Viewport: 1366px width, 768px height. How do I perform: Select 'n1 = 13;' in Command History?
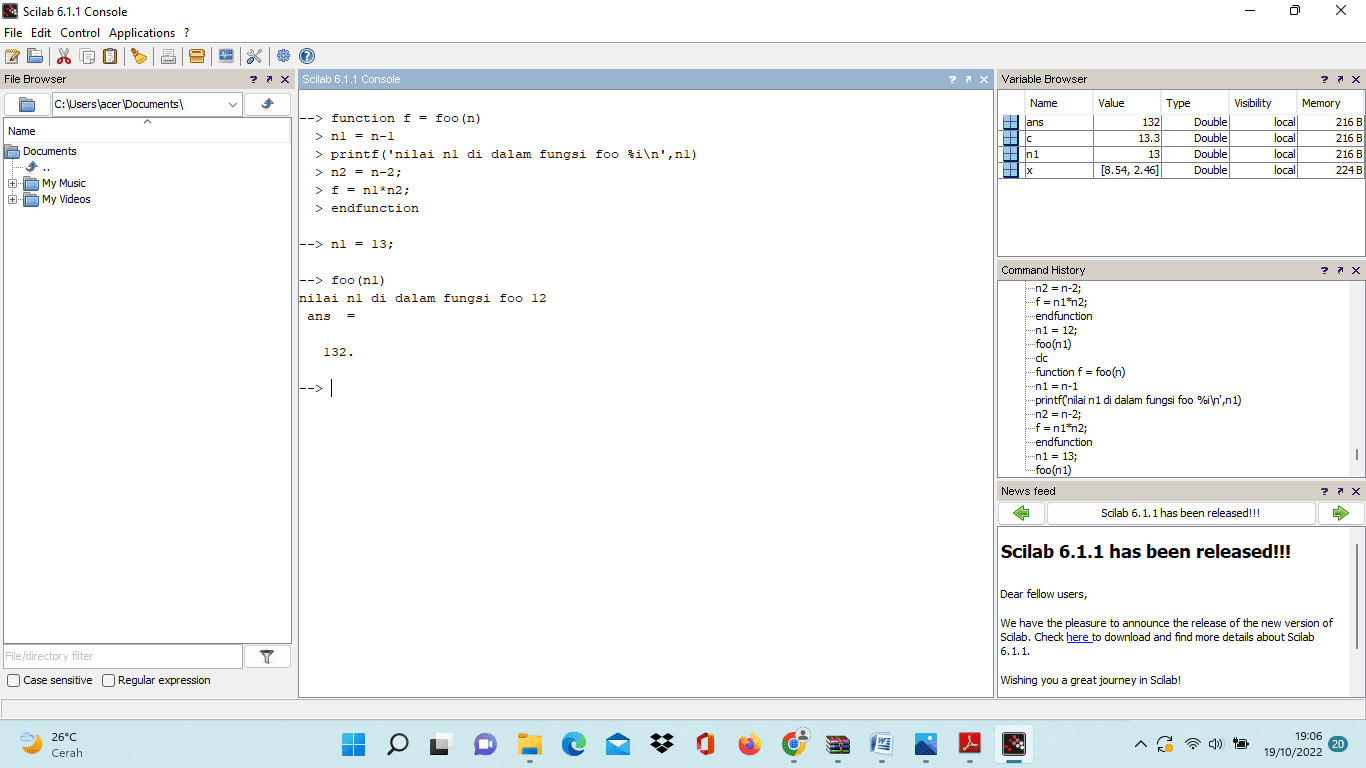click(x=1056, y=456)
